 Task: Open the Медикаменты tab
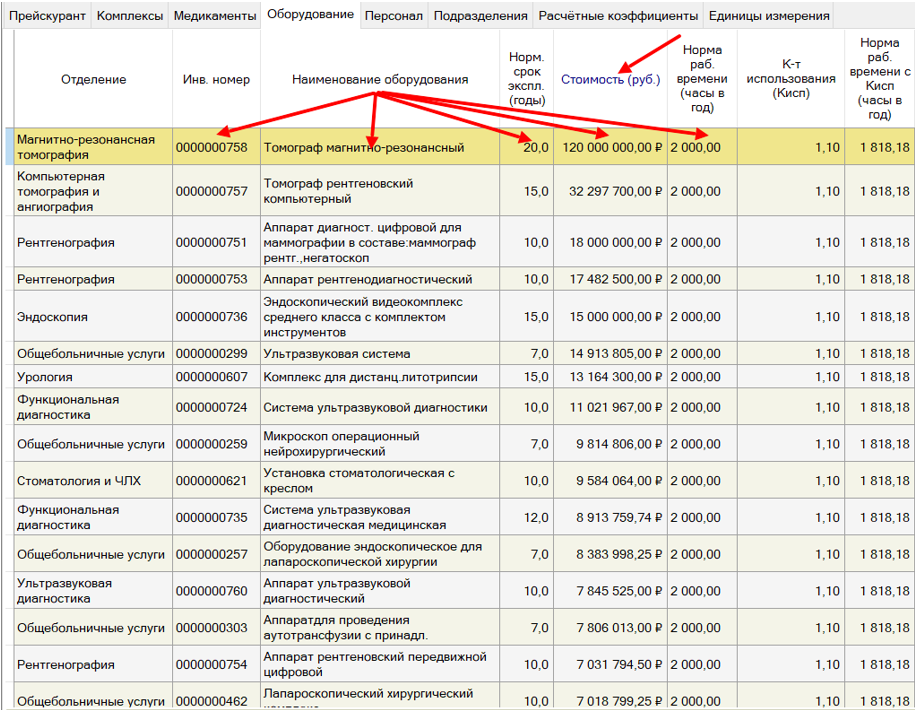point(213,16)
